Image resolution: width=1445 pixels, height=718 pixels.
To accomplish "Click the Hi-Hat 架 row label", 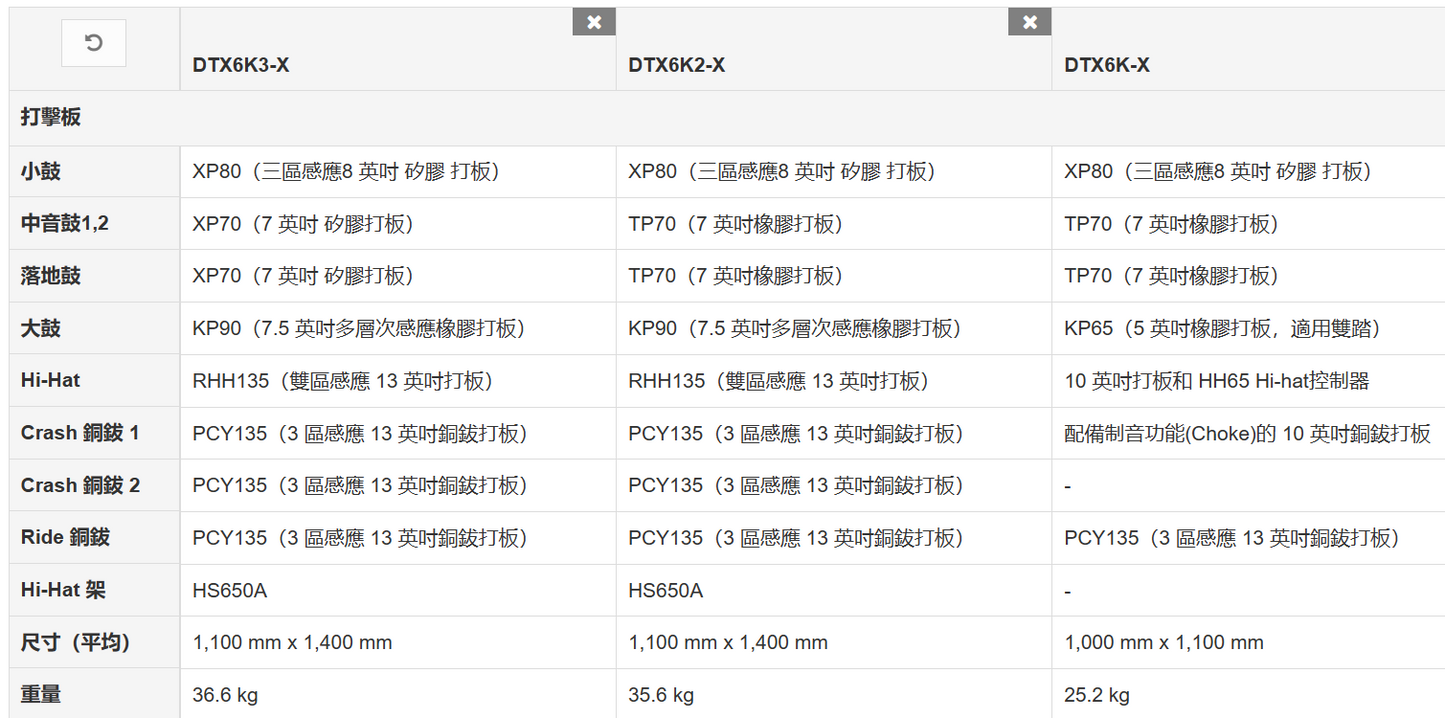I will pyautogui.click(x=63, y=590).
